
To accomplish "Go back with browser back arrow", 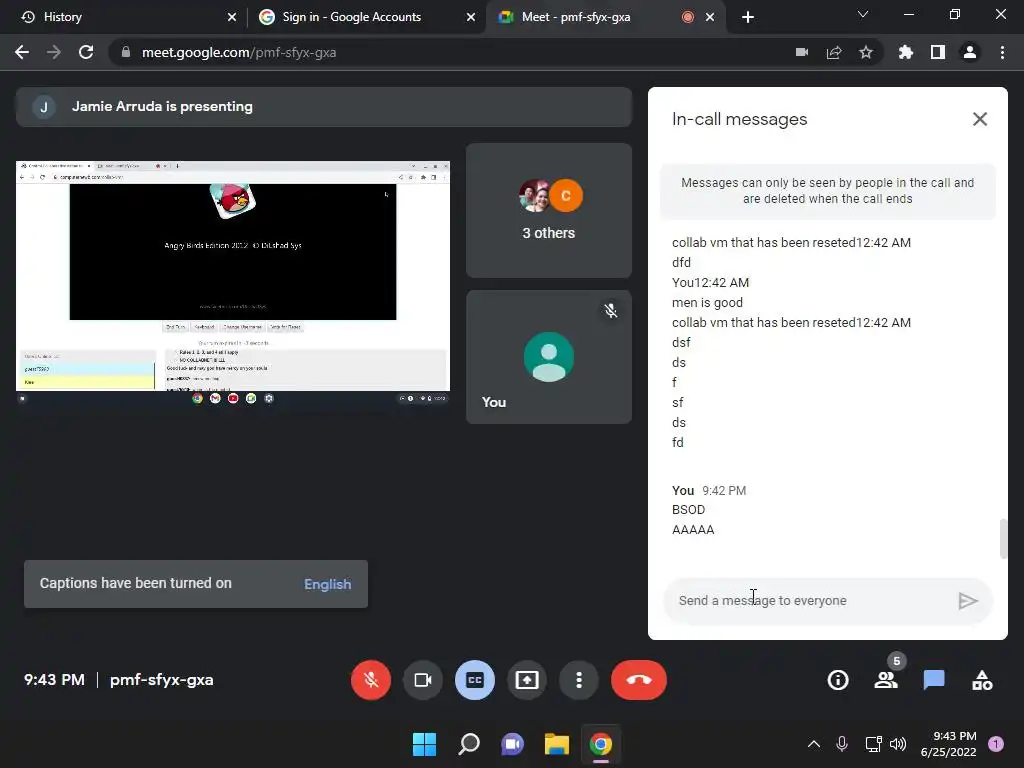I will [x=22, y=52].
